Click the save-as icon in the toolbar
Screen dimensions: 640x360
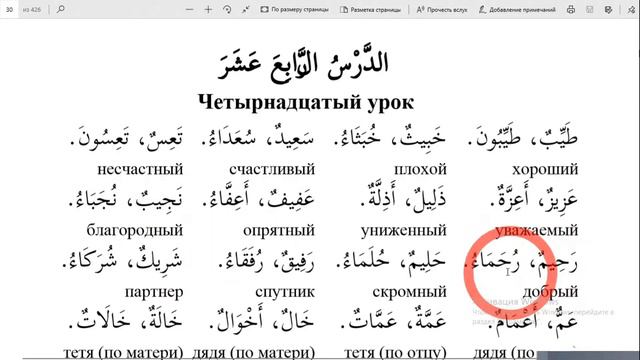click(608, 9)
